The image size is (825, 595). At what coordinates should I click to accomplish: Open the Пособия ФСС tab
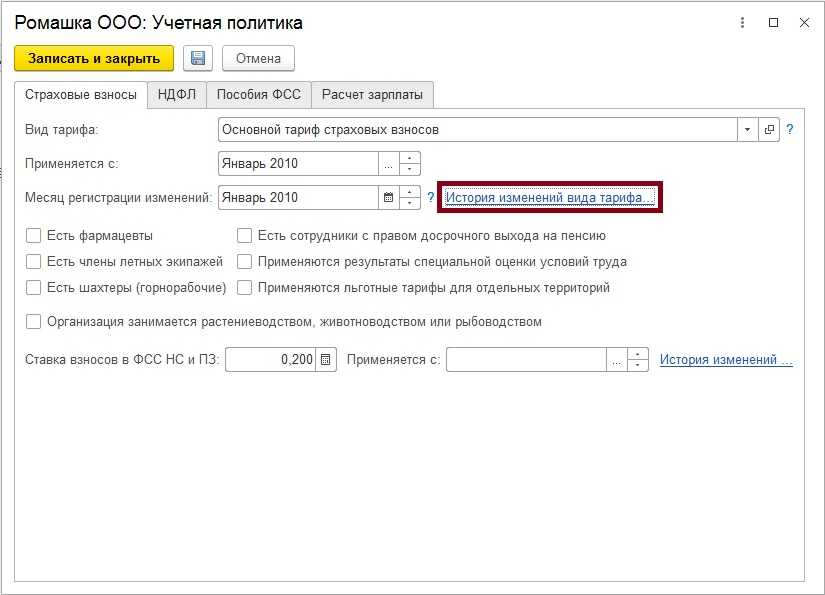pos(259,95)
